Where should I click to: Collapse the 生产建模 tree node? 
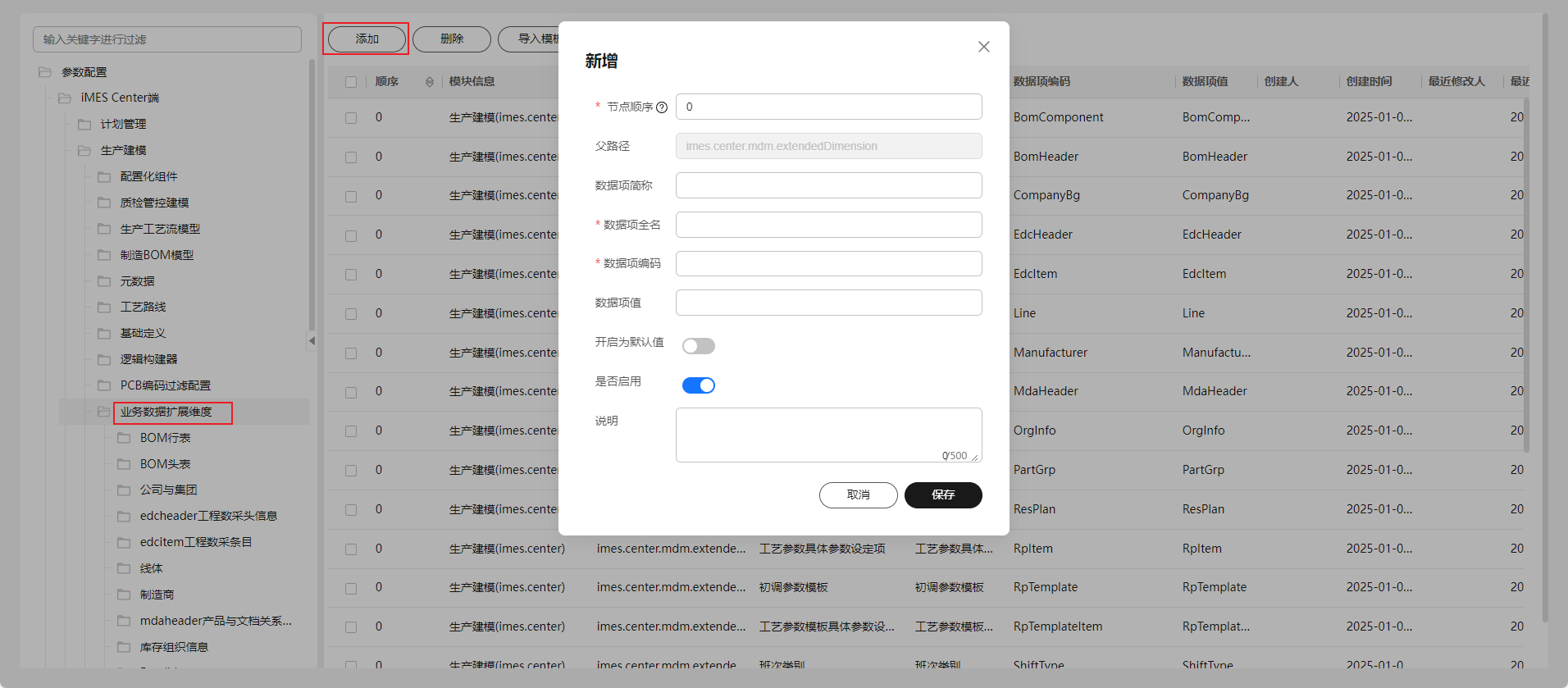(x=84, y=150)
